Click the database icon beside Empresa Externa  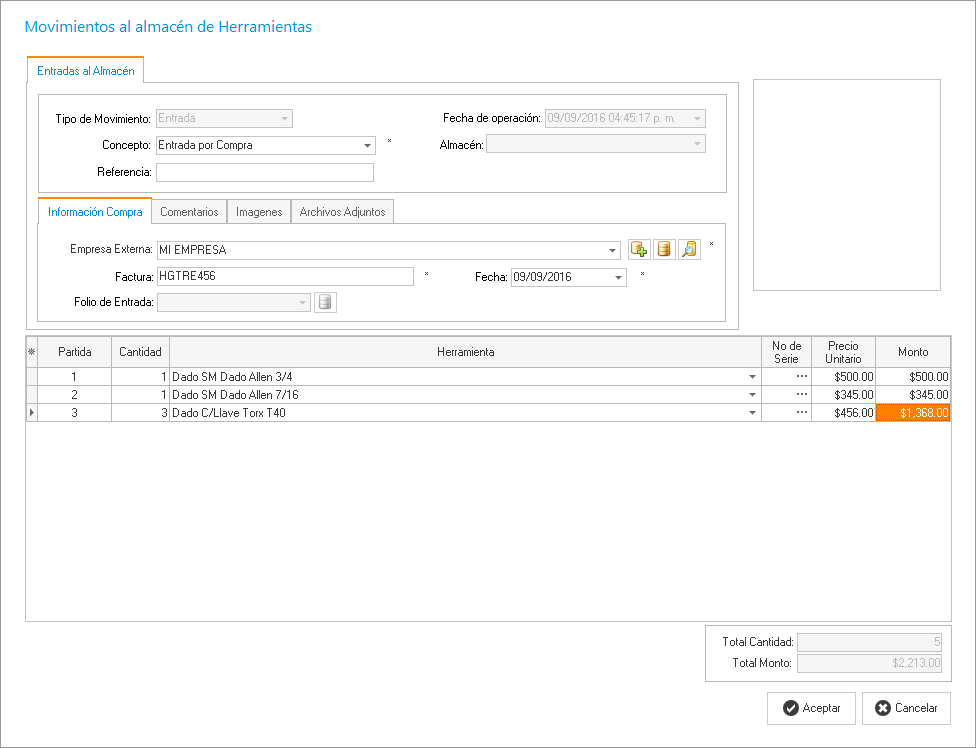(x=664, y=250)
